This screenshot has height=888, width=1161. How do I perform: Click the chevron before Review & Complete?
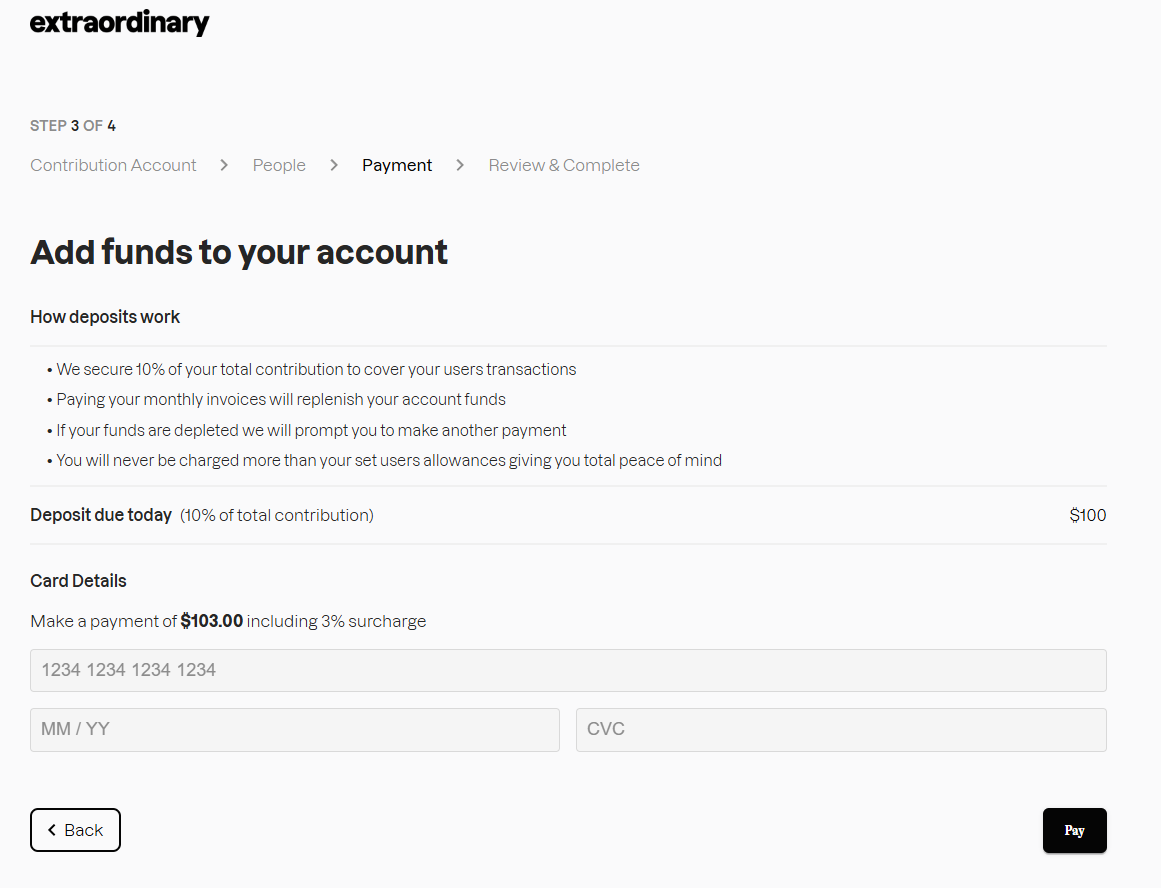460,165
